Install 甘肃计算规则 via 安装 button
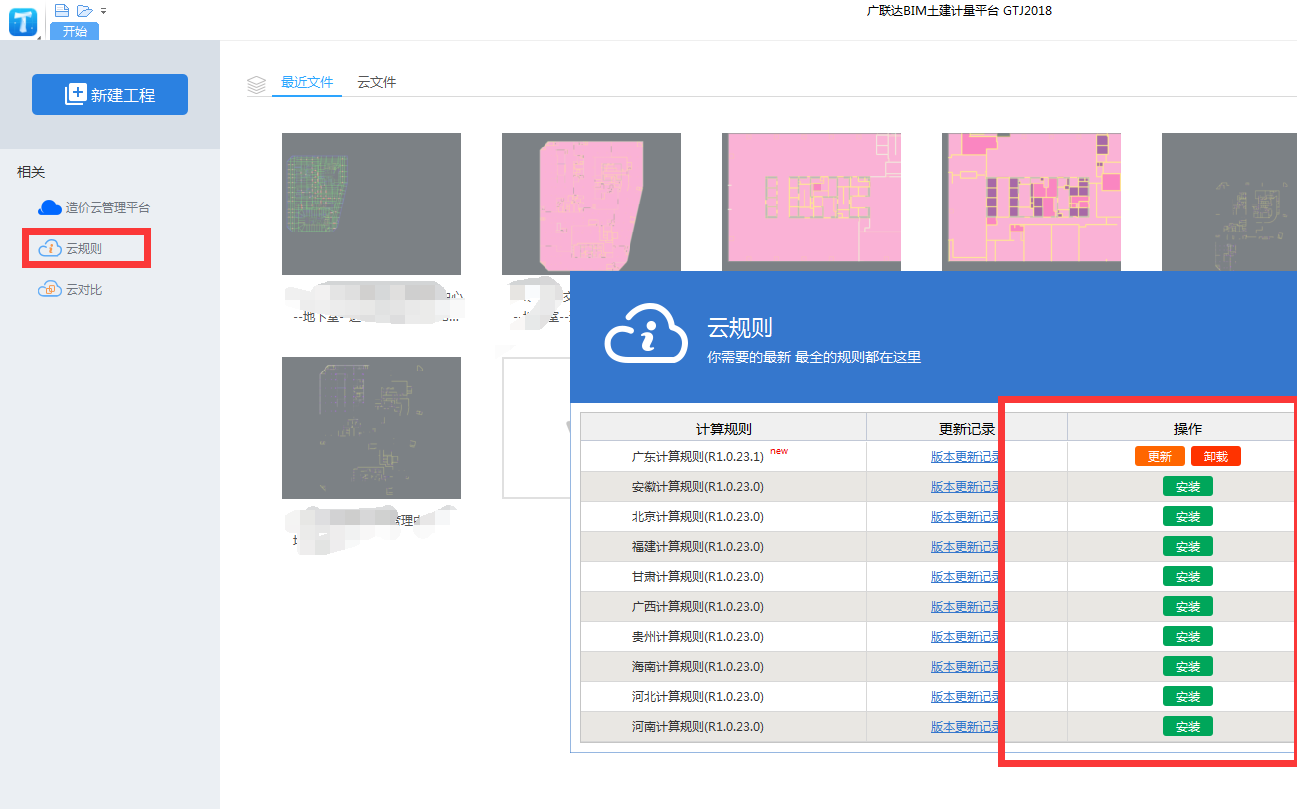Viewport: 1297px width, 809px height. (1188, 576)
